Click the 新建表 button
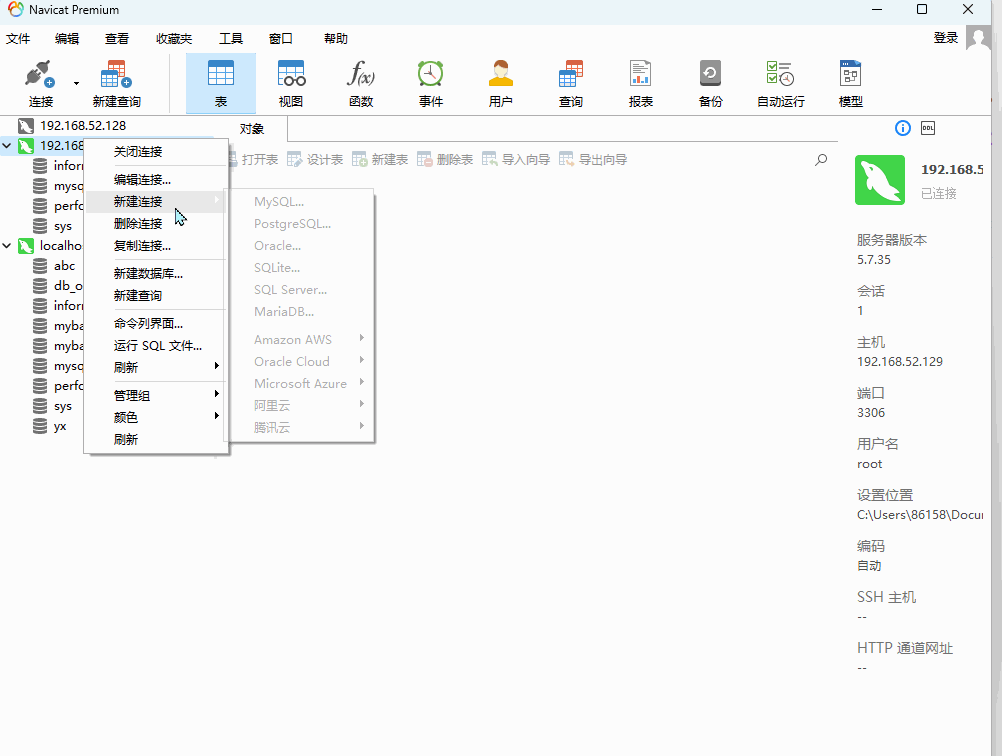Image resolution: width=1002 pixels, height=756 pixels. pos(380,160)
